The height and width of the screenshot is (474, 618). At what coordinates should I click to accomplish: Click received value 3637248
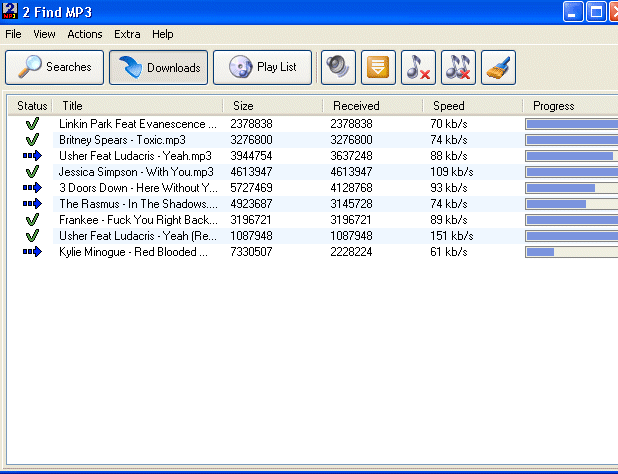[351, 156]
